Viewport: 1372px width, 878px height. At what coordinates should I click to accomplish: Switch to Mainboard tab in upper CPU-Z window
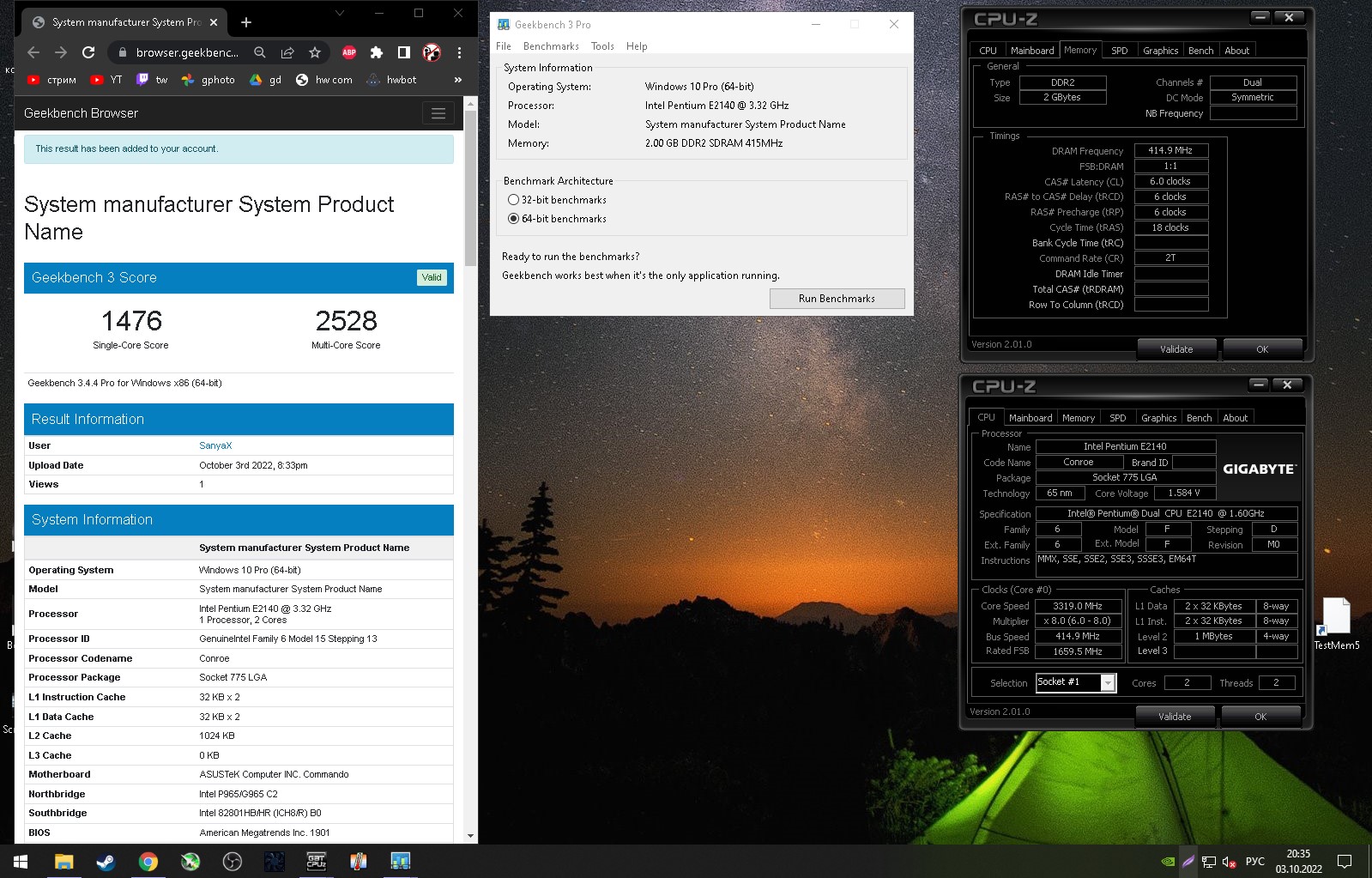click(1032, 51)
